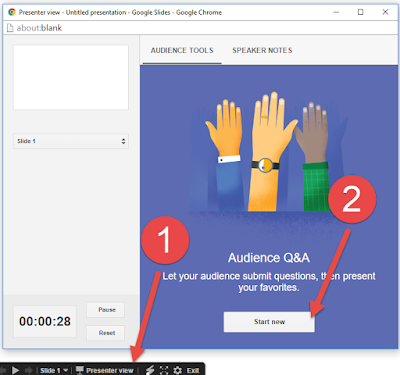This screenshot has height=375, width=400.
Task: Open the Slide 1 dropdown in the bottom toolbar
Action: coord(54,370)
